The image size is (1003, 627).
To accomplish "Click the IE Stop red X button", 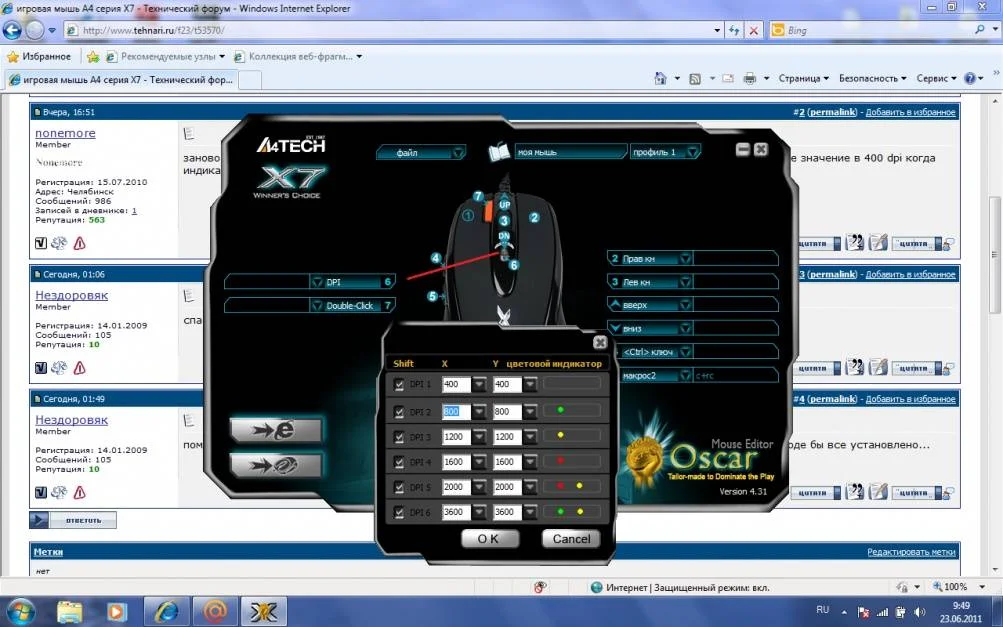I will click(x=754, y=30).
